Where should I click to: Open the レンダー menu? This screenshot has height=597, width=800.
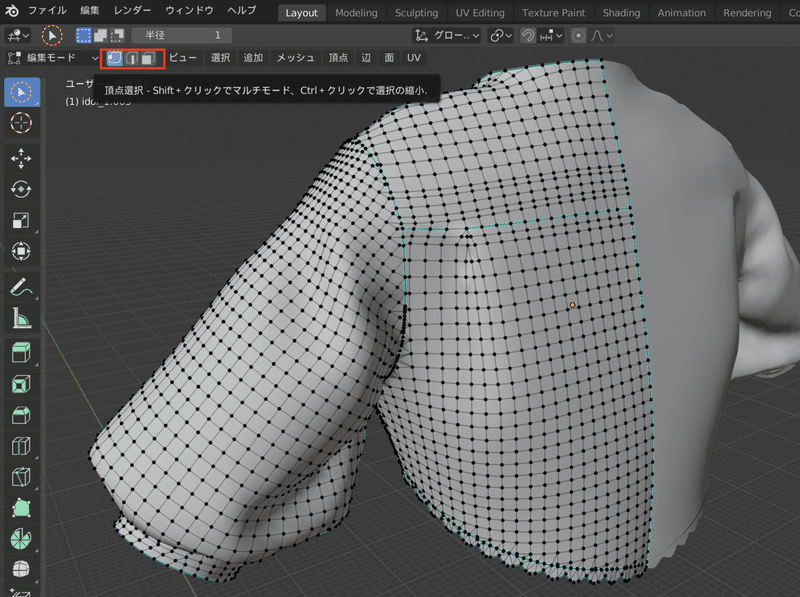tap(132, 10)
